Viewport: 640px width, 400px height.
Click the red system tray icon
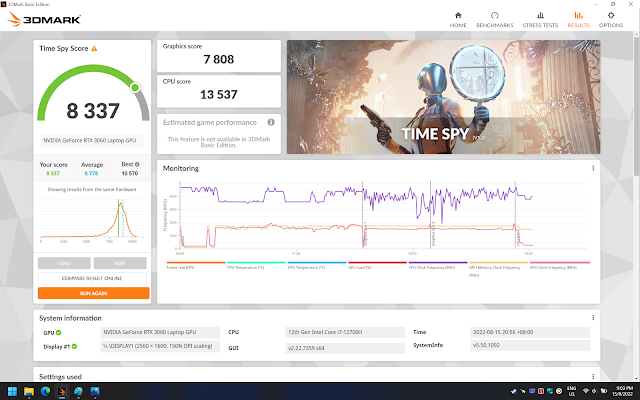(x=541, y=391)
